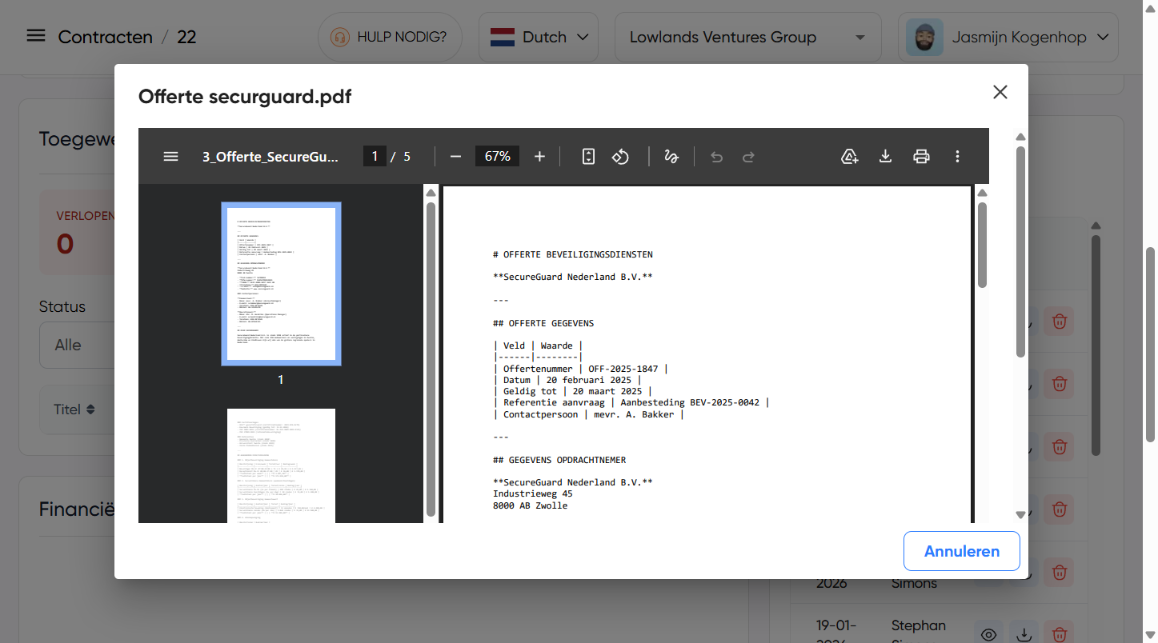Print the PDF document
The height and width of the screenshot is (643, 1158).
(921, 156)
